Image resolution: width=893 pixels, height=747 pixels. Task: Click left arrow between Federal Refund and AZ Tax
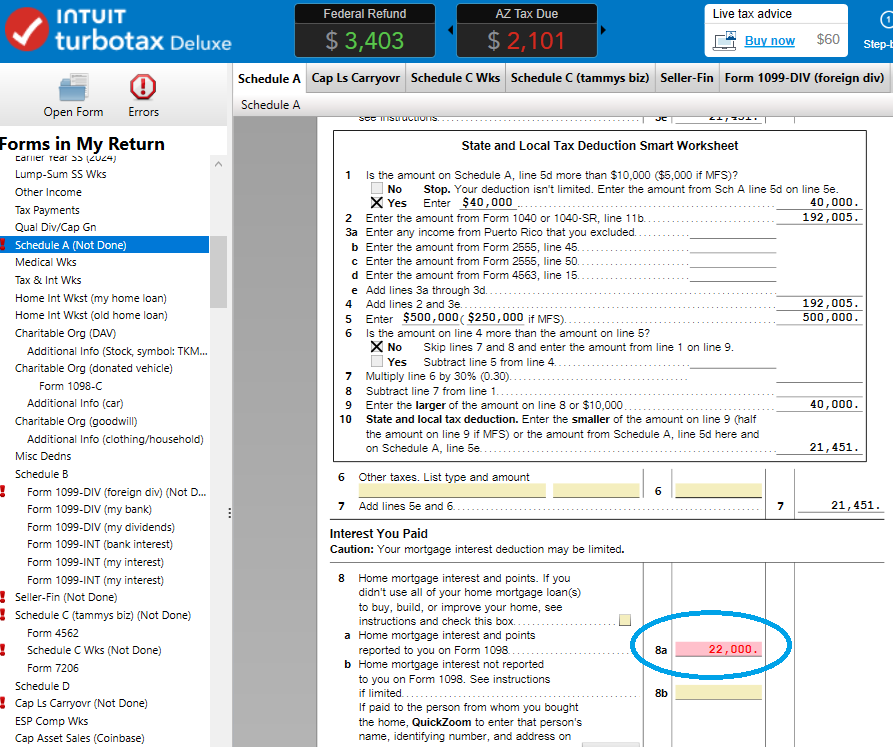click(x=449, y=29)
